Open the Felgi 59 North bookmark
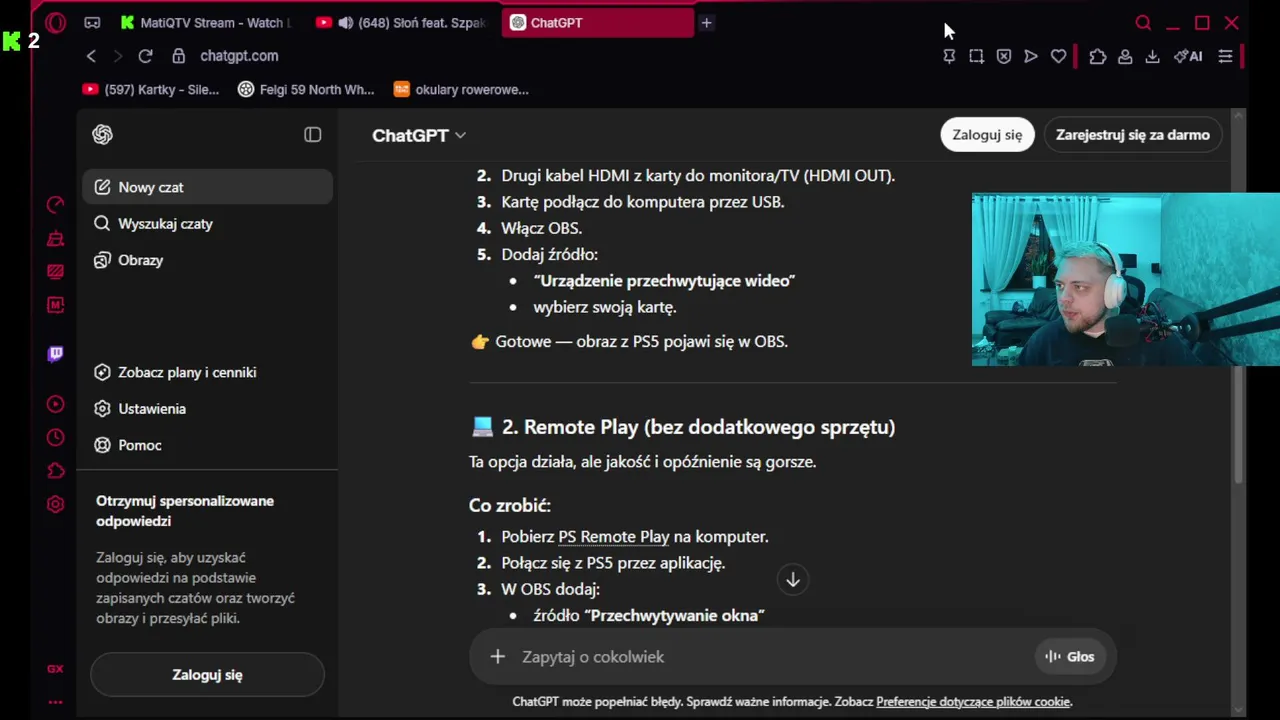The image size is (1280, 720). point(306,90)
